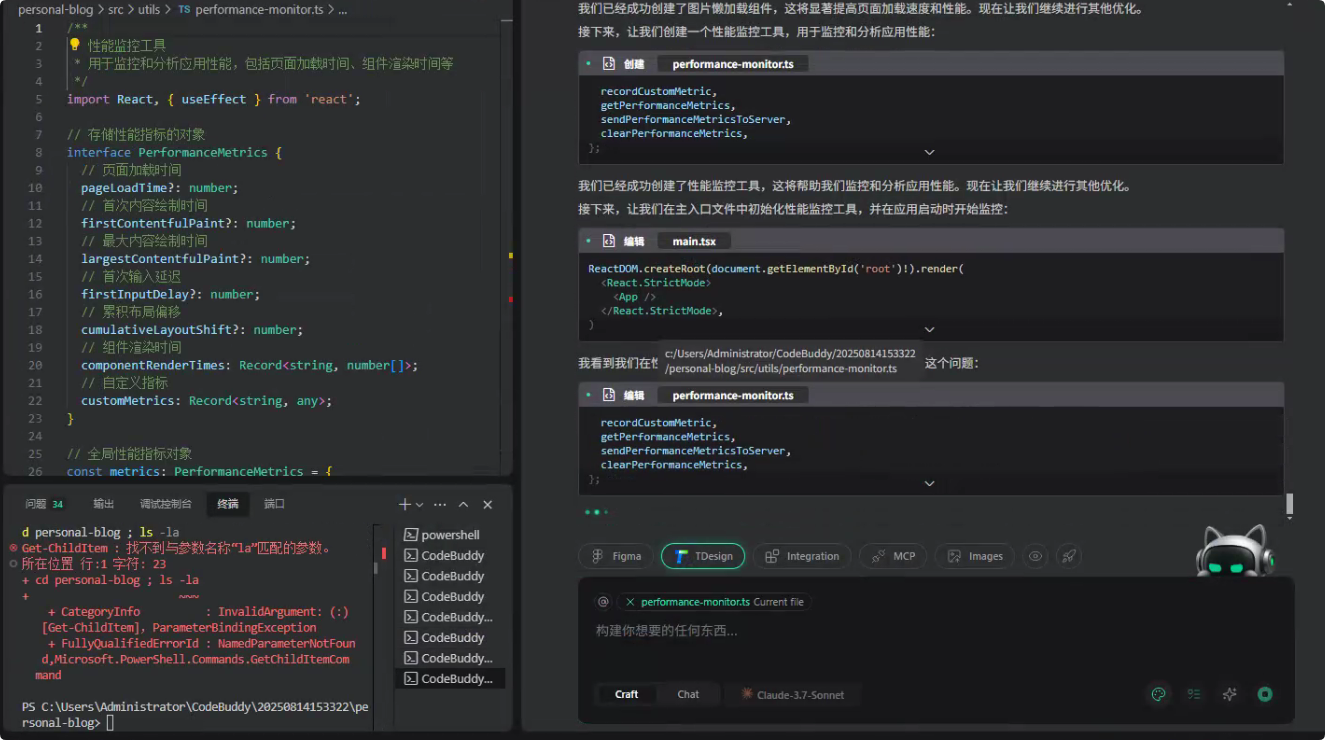Viewport: 1325px width, 740px height.
Task: Click the src breadcrumb
Action: click(x=116, y=9)
